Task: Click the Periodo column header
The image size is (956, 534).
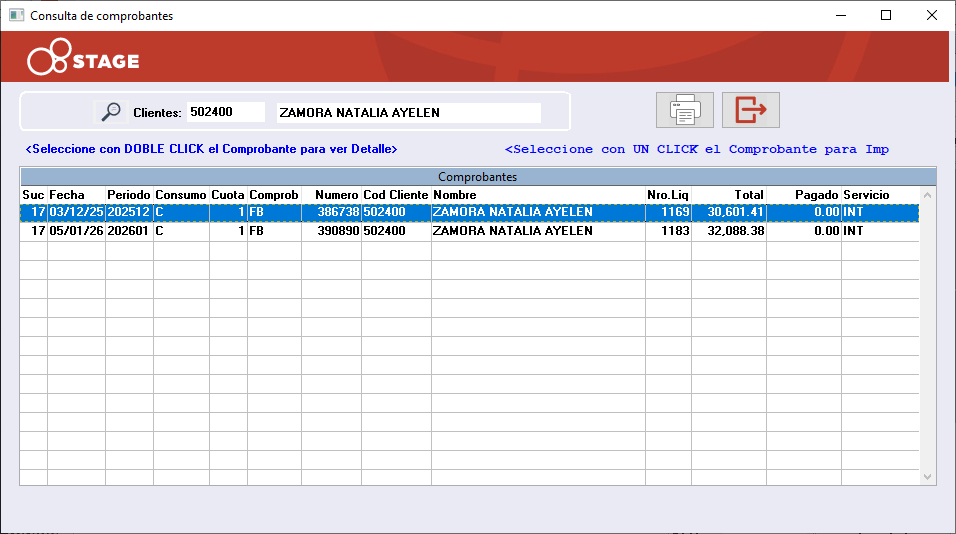Action: click(x=129, y=194)
